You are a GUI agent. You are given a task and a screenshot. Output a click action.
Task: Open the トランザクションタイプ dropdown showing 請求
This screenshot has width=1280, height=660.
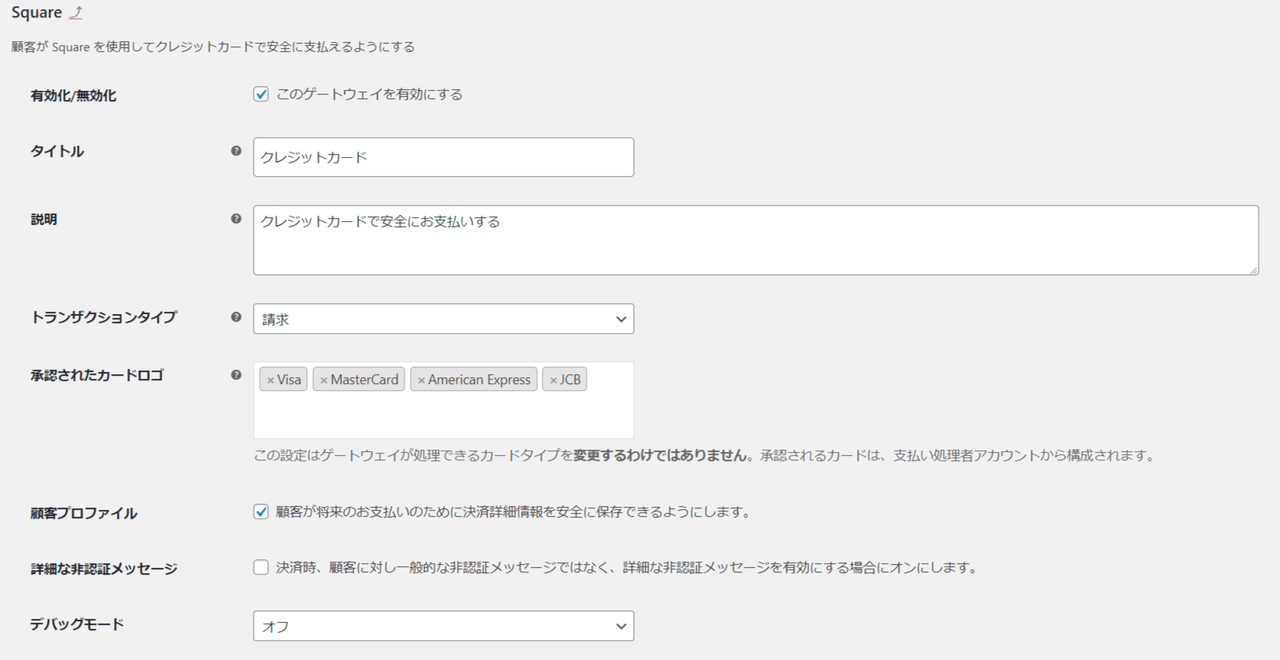click(x=443, y=319)
